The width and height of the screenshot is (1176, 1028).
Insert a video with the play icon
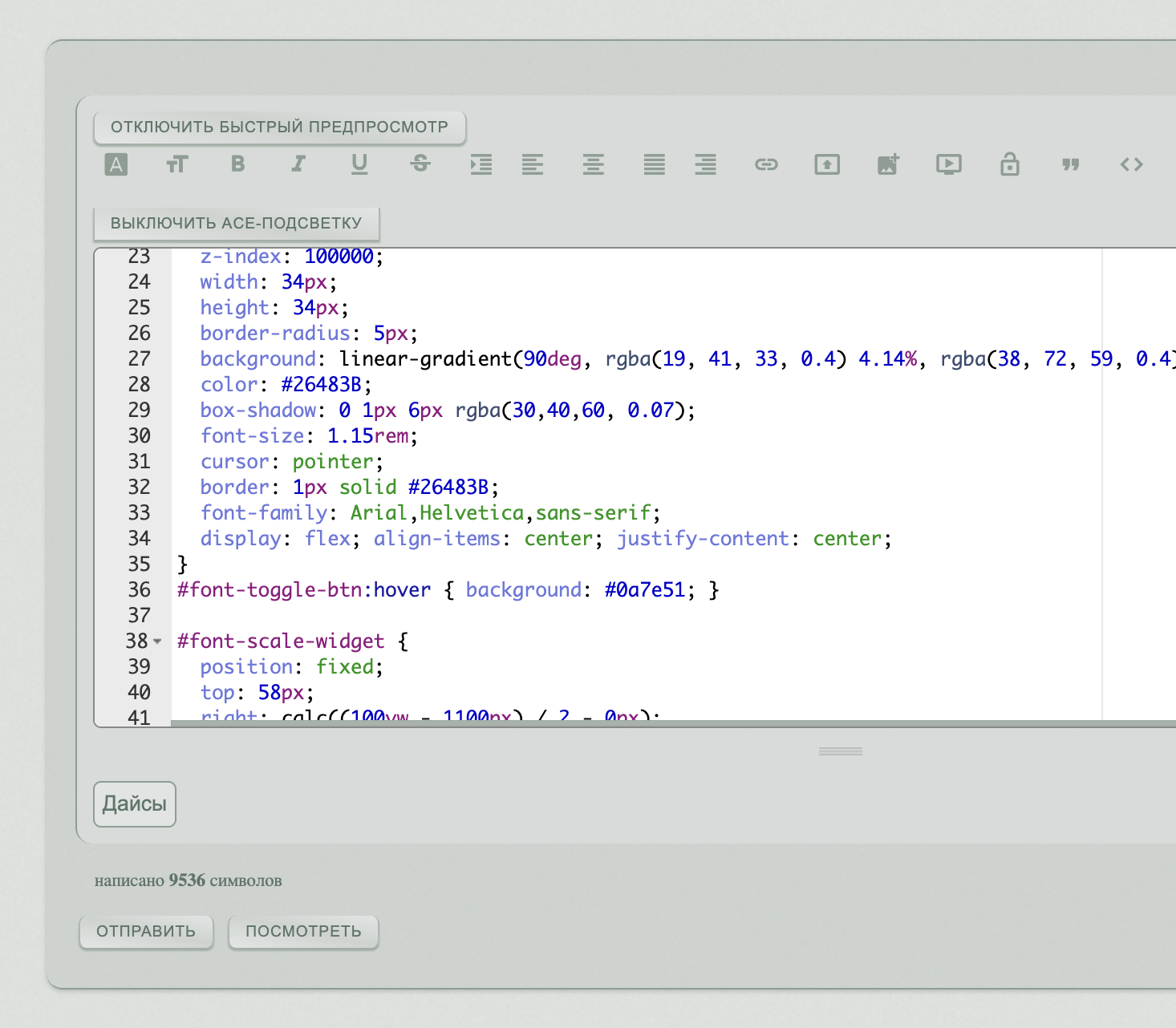pyautogui.click(x=949, y=164)
